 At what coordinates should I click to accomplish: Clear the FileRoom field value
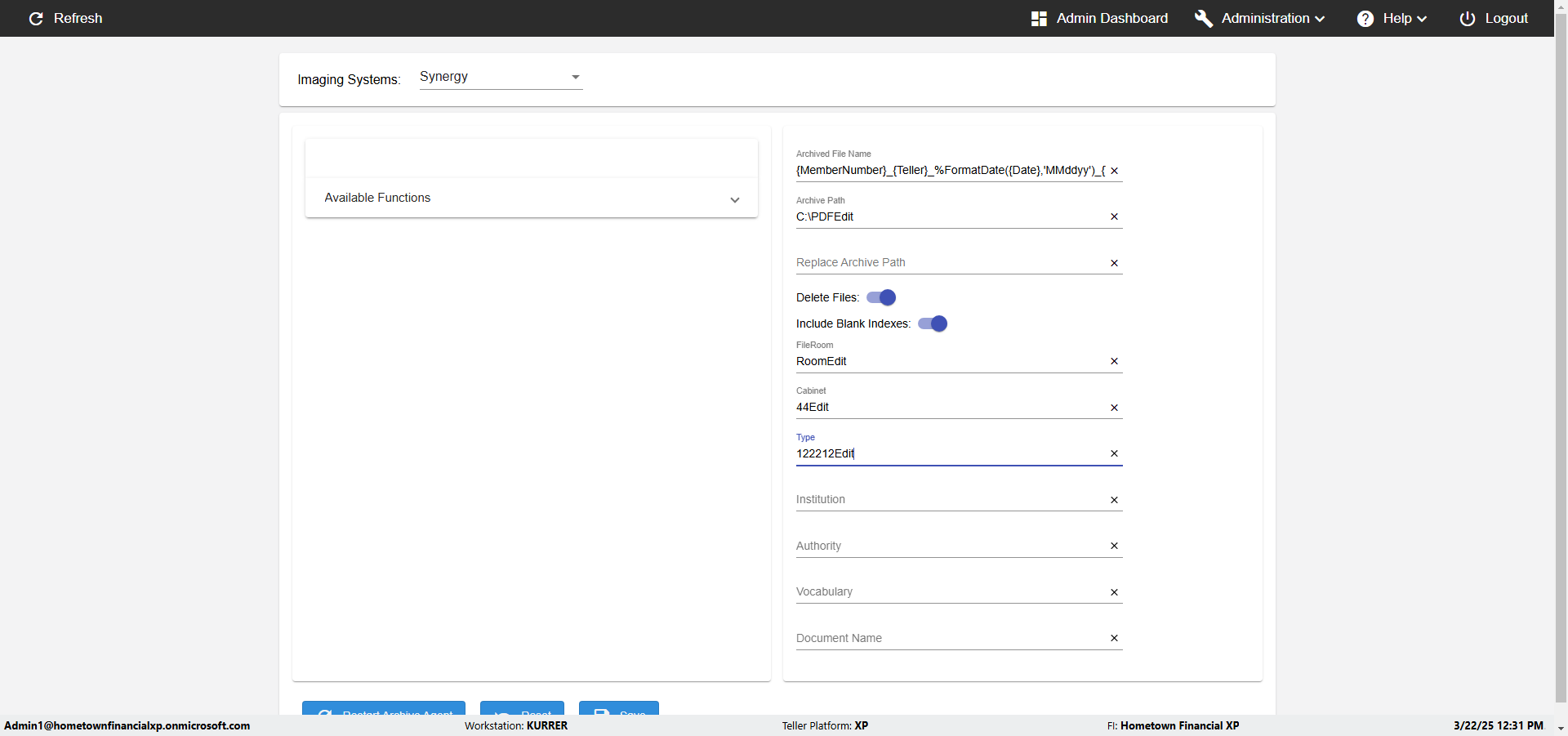pyautogui.click(x=1114, y=361)
